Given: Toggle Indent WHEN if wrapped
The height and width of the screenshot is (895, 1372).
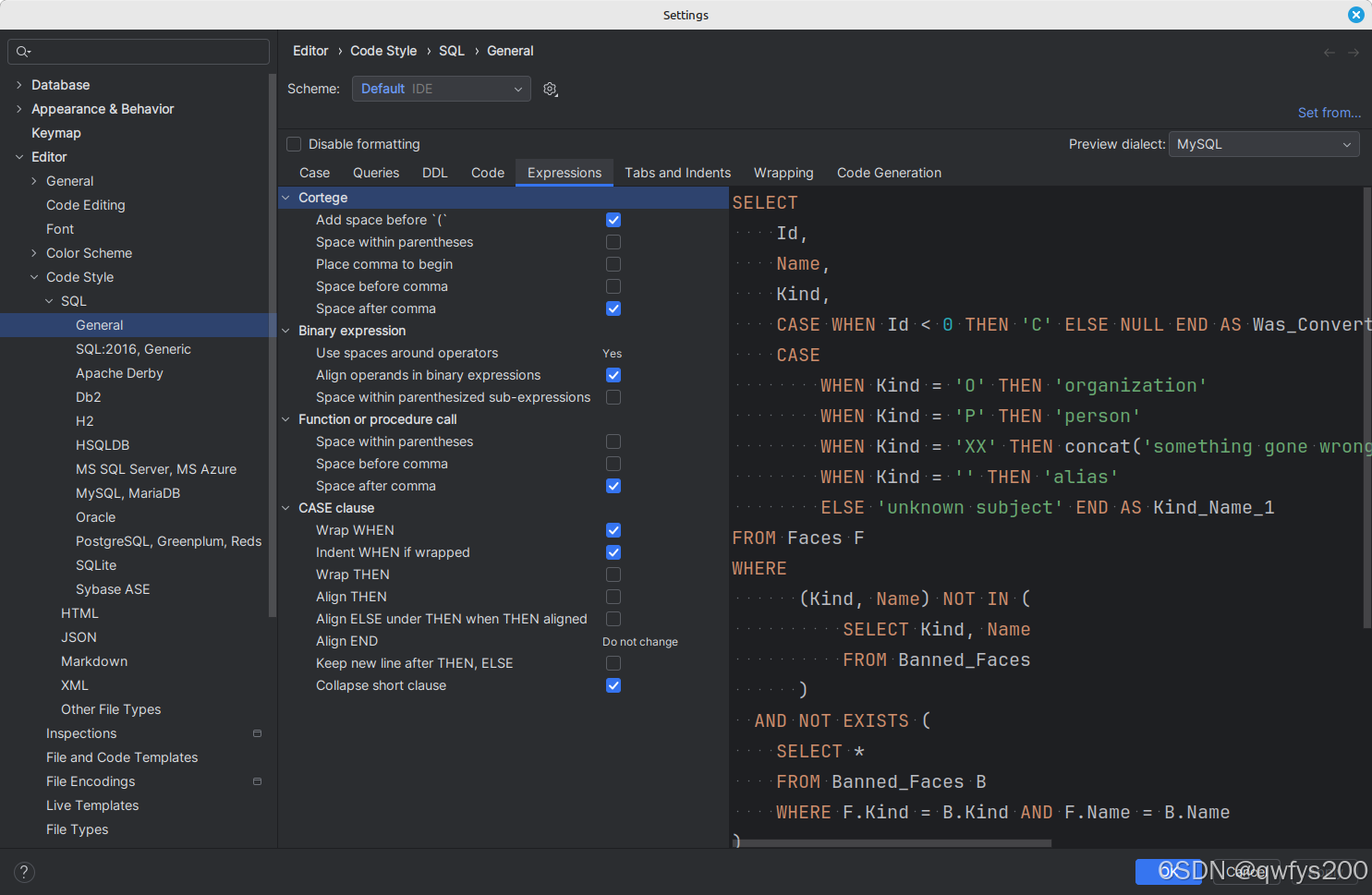Looking at the screenshot, I should (x=613, y=552).
